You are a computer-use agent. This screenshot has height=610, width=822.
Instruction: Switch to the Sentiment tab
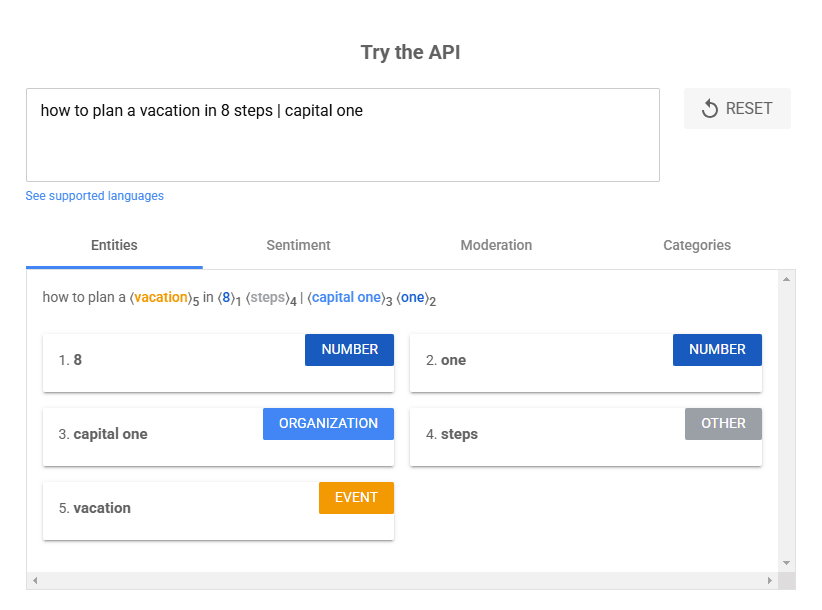coord(298,245)
